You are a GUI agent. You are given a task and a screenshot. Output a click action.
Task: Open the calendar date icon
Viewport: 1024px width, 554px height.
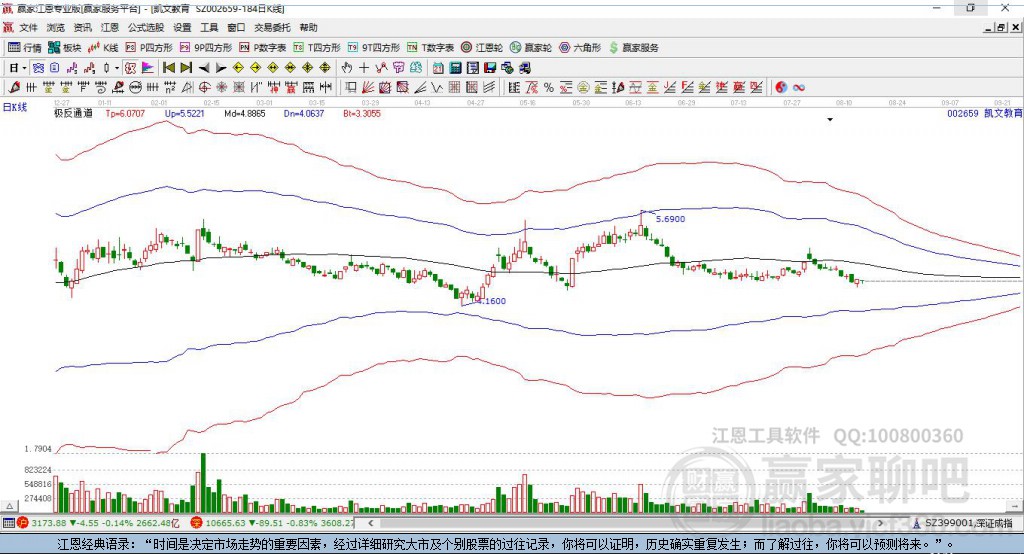[x=438, y=68]
